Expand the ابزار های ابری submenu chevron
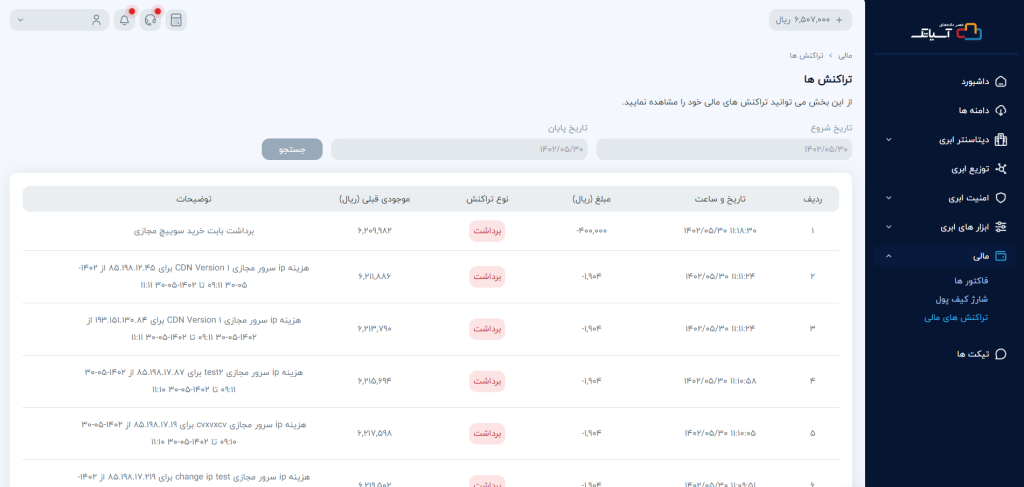The image size is (1024, 487). [889, 227]
